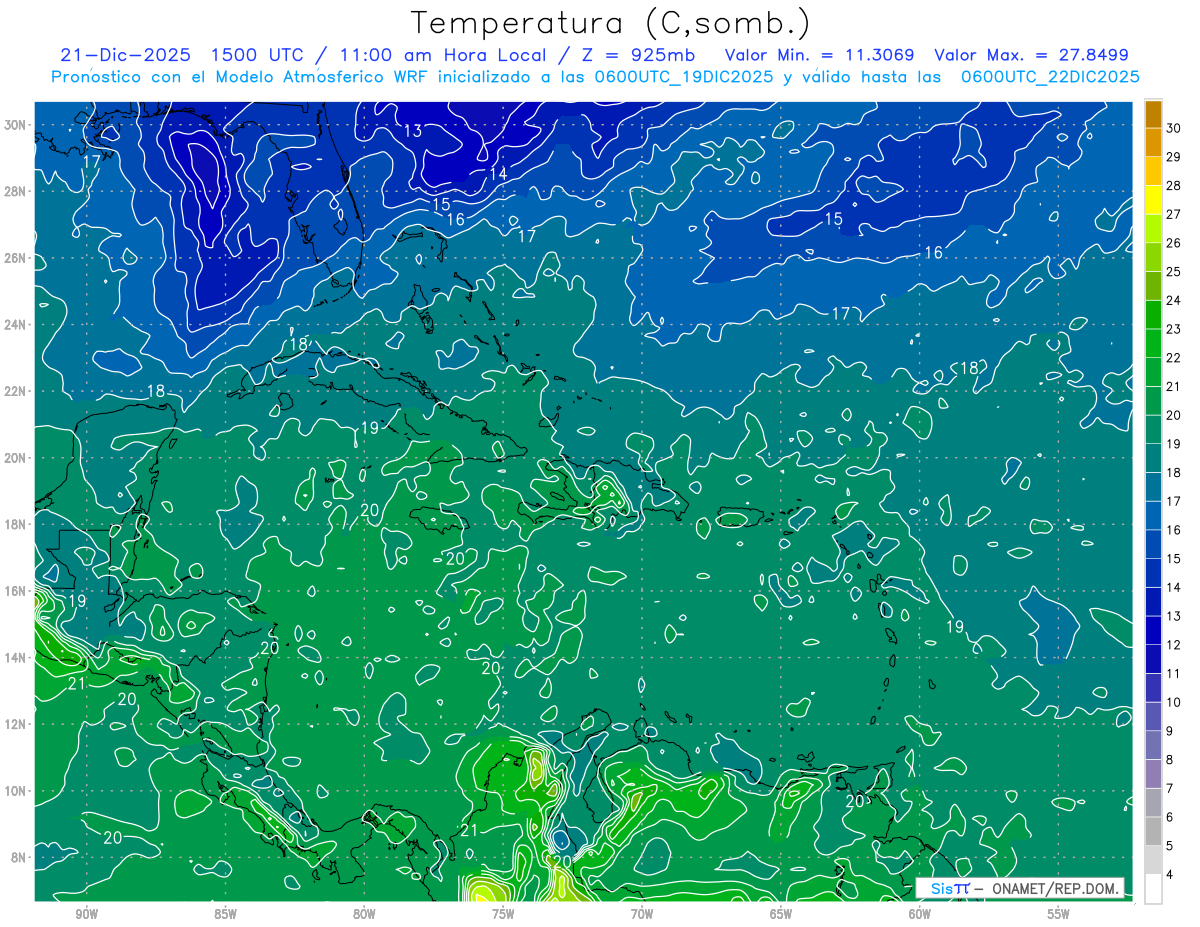Click the "26N" latitude axis label

pos(16,258)
